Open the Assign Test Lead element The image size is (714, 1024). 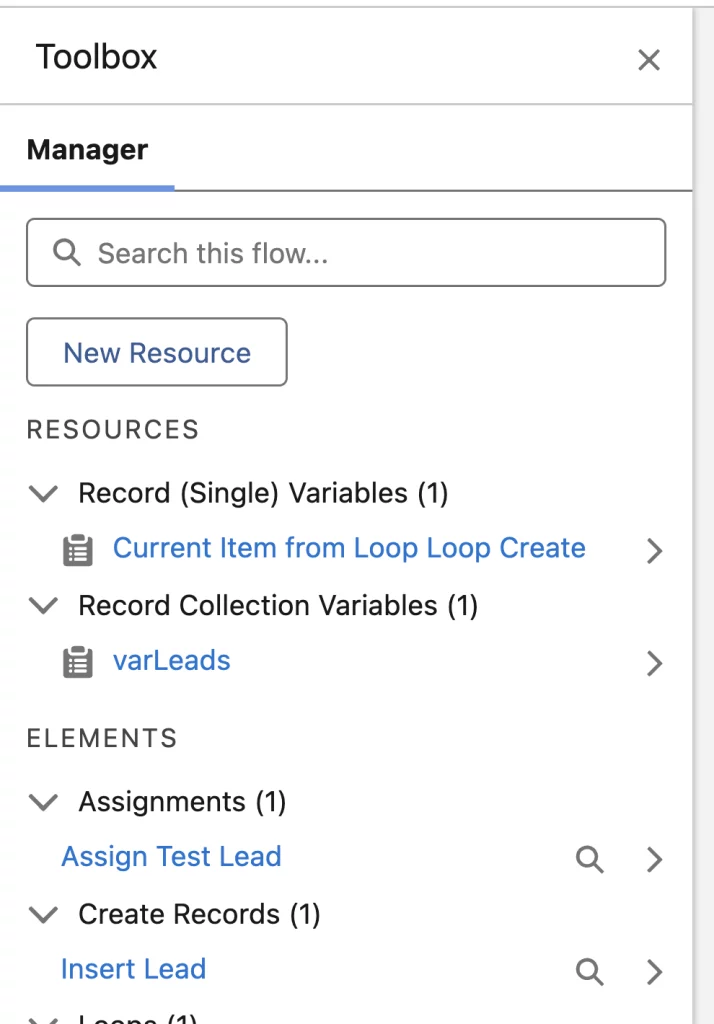click(171, 857)
